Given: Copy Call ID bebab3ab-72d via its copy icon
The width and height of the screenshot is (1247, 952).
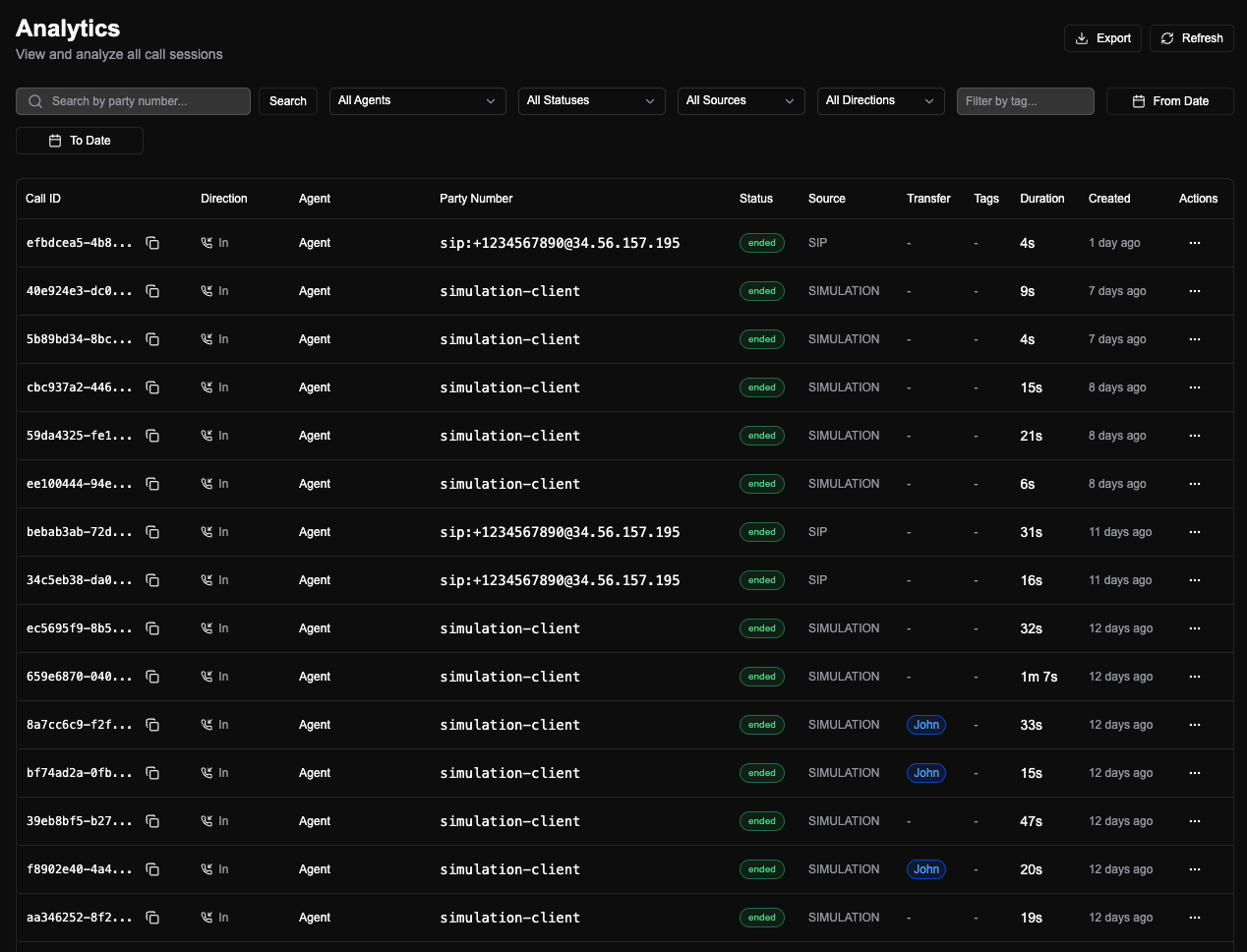Looking at the screenshot, I should tap(153, 532).
